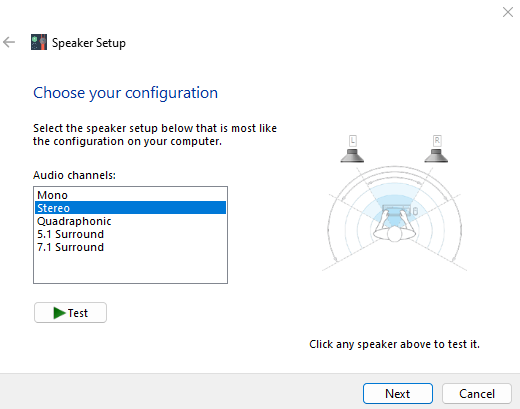
Task: Select Stereo audio channel option
Action: coord(130,208)
